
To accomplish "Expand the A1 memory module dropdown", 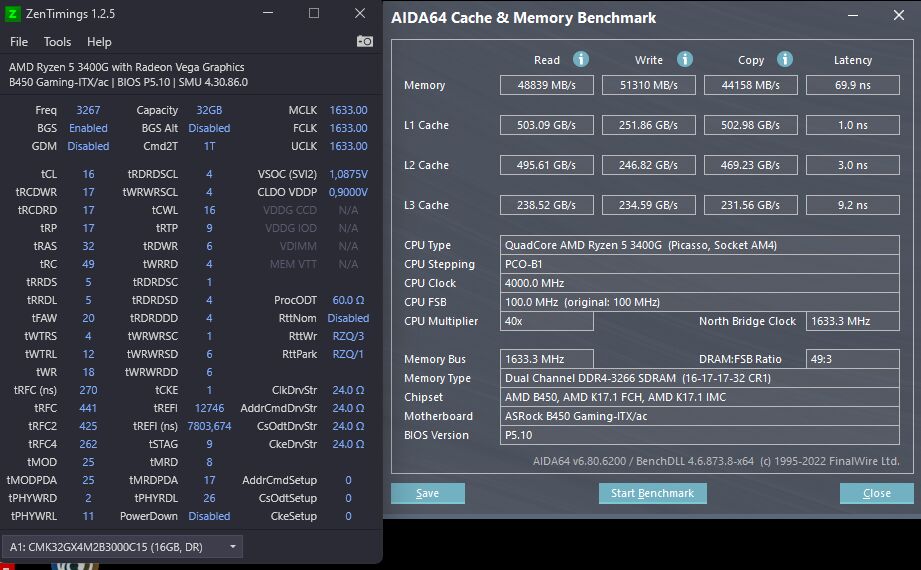I will tap(233, 547).
